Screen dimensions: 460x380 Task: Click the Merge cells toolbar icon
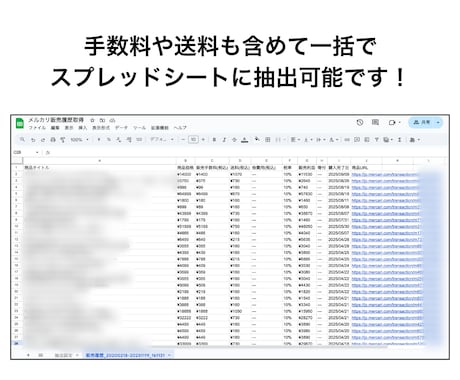pos(278,140)
